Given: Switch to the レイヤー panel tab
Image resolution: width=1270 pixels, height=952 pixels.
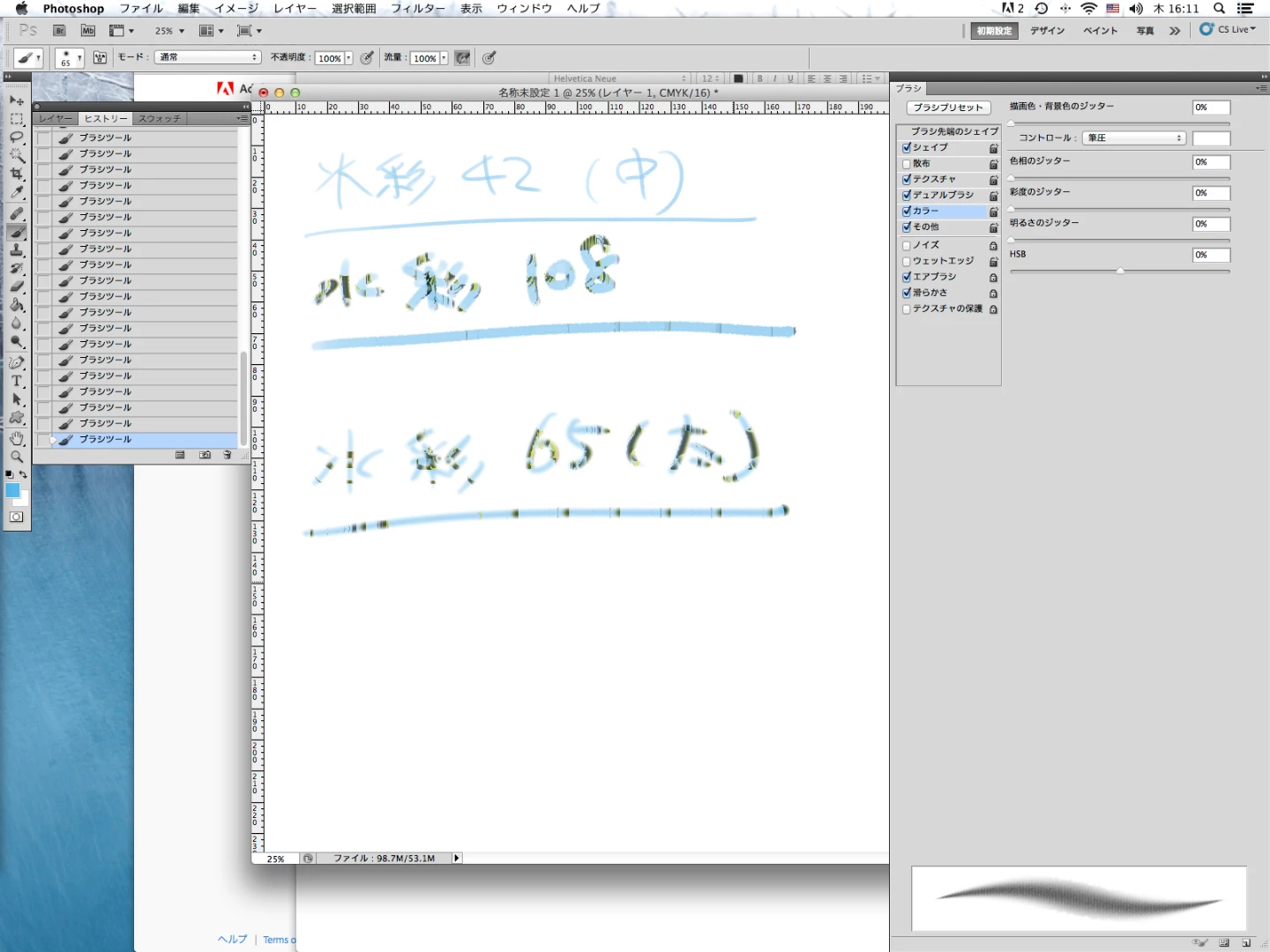Looking at the screenshot, I should pos(56,118).
